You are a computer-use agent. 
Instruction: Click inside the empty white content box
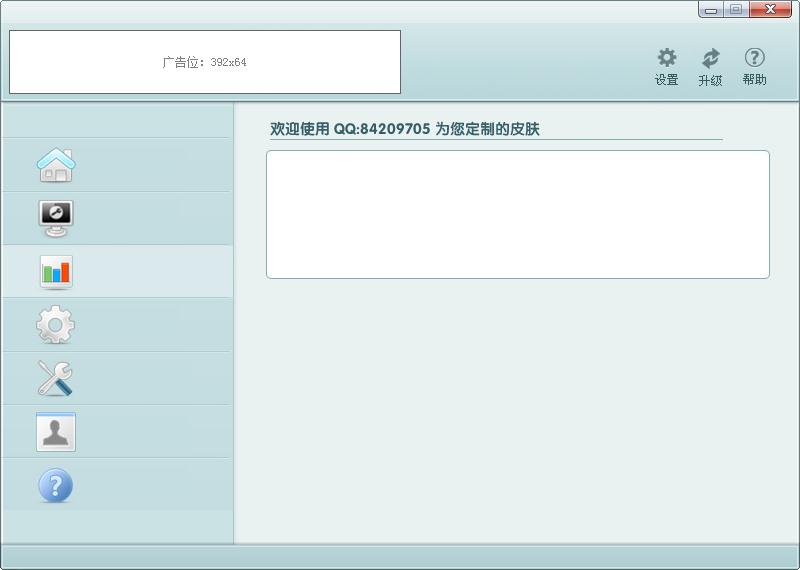tap(517, 214)
